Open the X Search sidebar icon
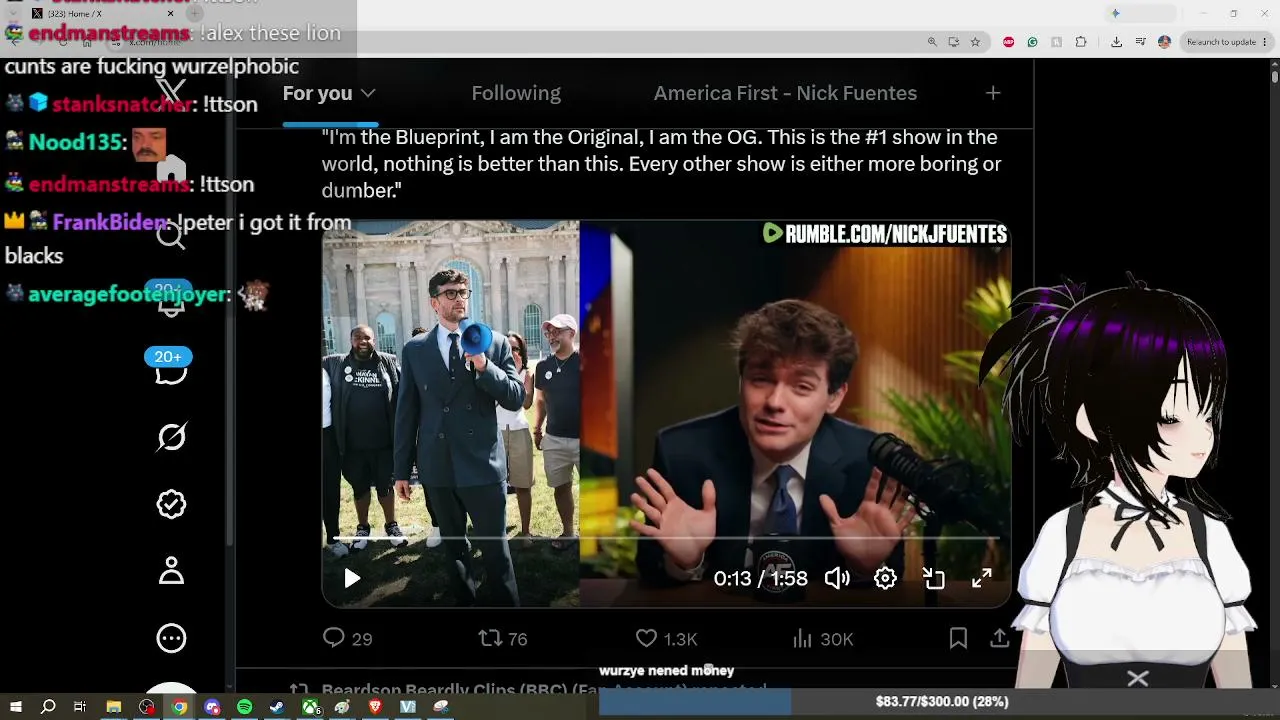The width and height of the screenshot is (1280, 720). coord(171,236)
